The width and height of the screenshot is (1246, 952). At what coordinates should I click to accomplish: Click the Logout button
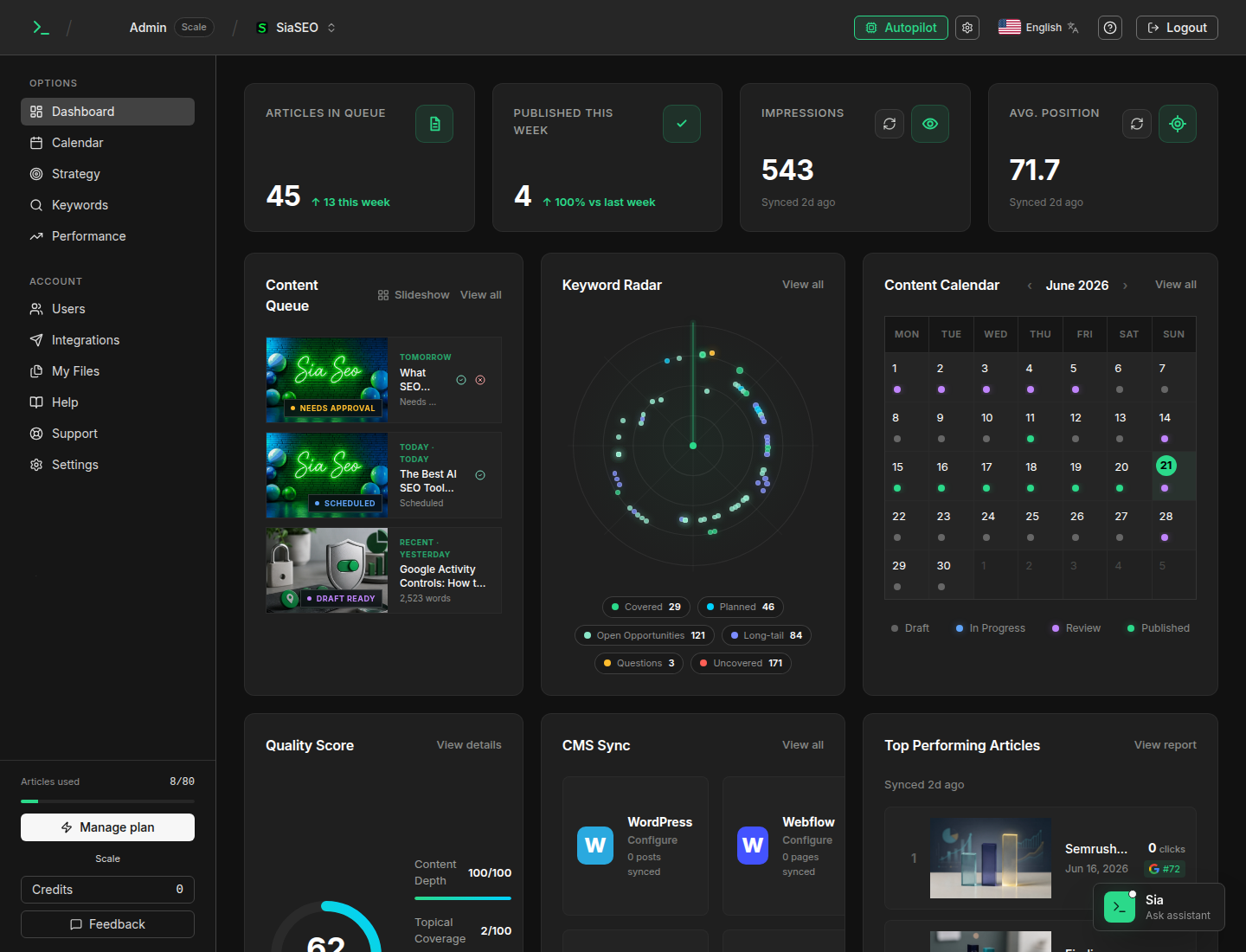1177,28
